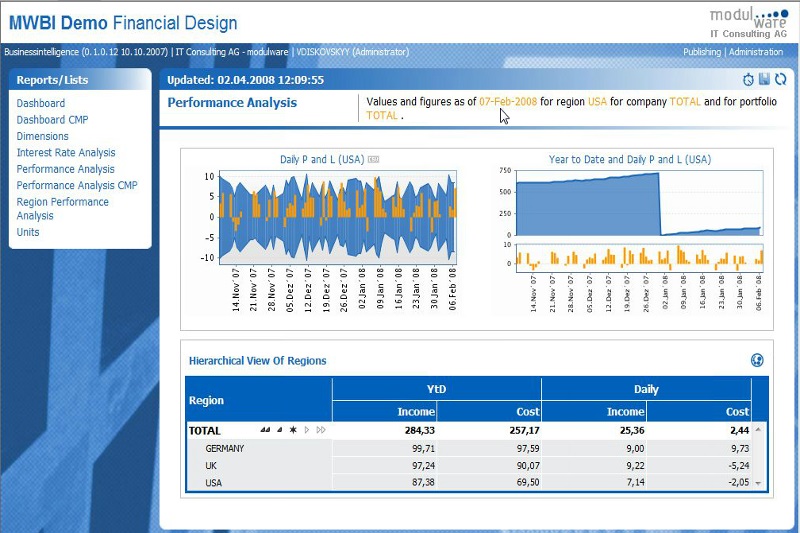Image resolution: width=800 pixels, height=533 pixels.
Task: Click the double left arrow collapse-all icon in TOTAL row
Action: tap(265, 430)
